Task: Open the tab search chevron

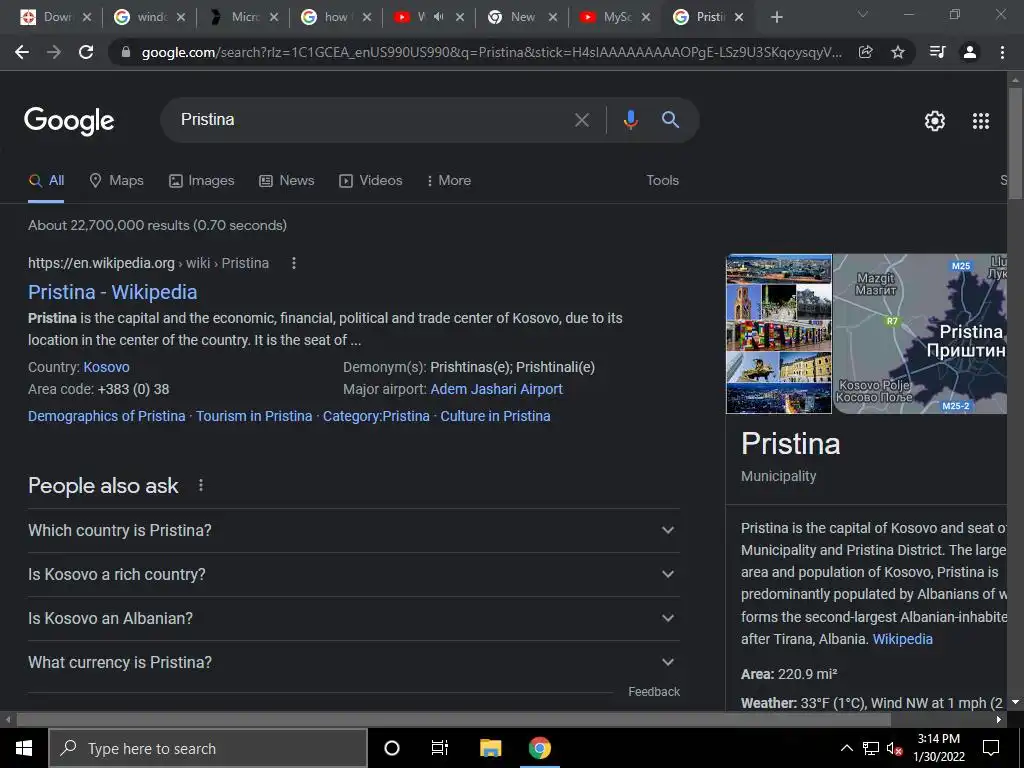Action: (x=863, y=14)
